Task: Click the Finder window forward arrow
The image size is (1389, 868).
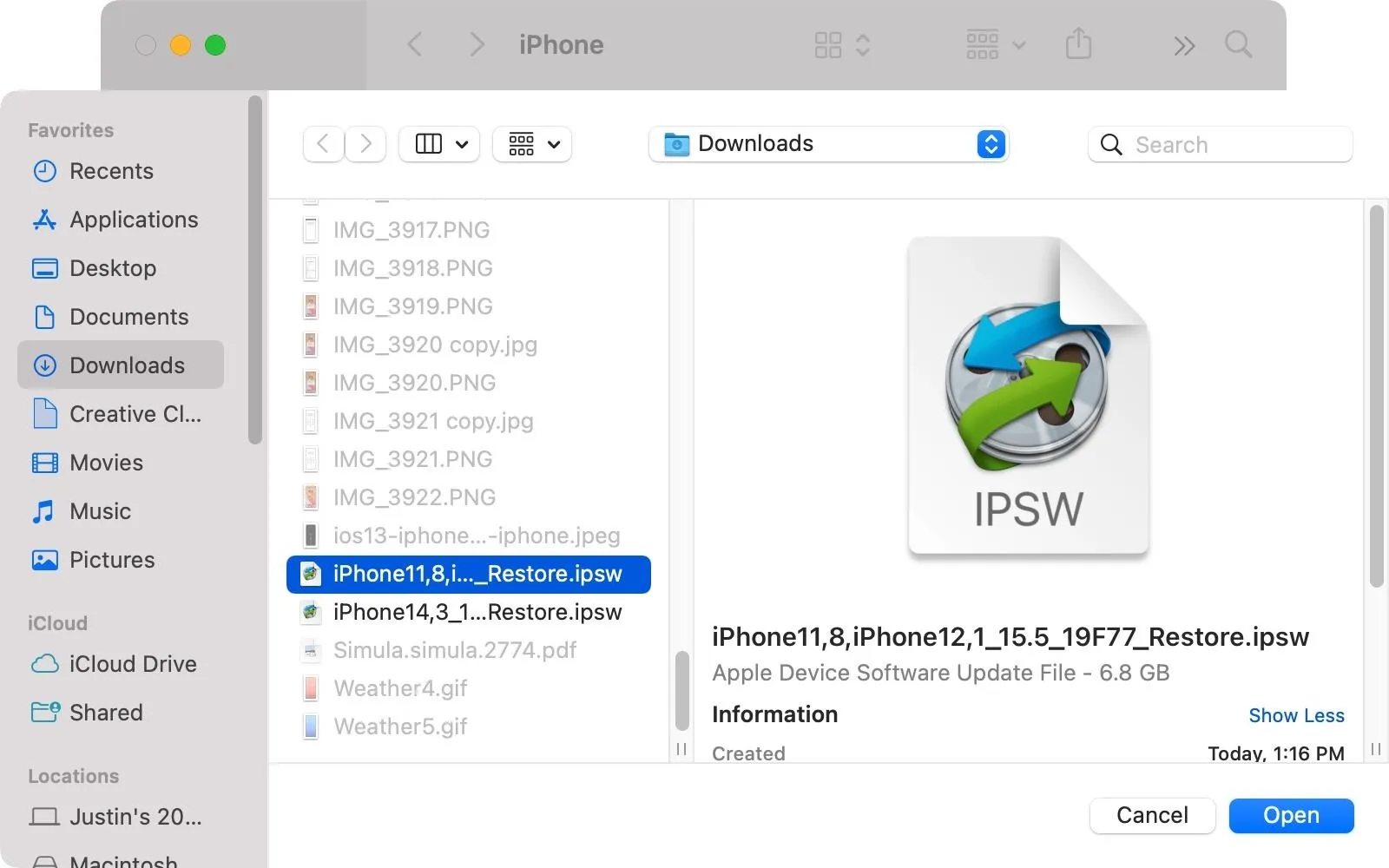Action: click(x=477, y=44)
